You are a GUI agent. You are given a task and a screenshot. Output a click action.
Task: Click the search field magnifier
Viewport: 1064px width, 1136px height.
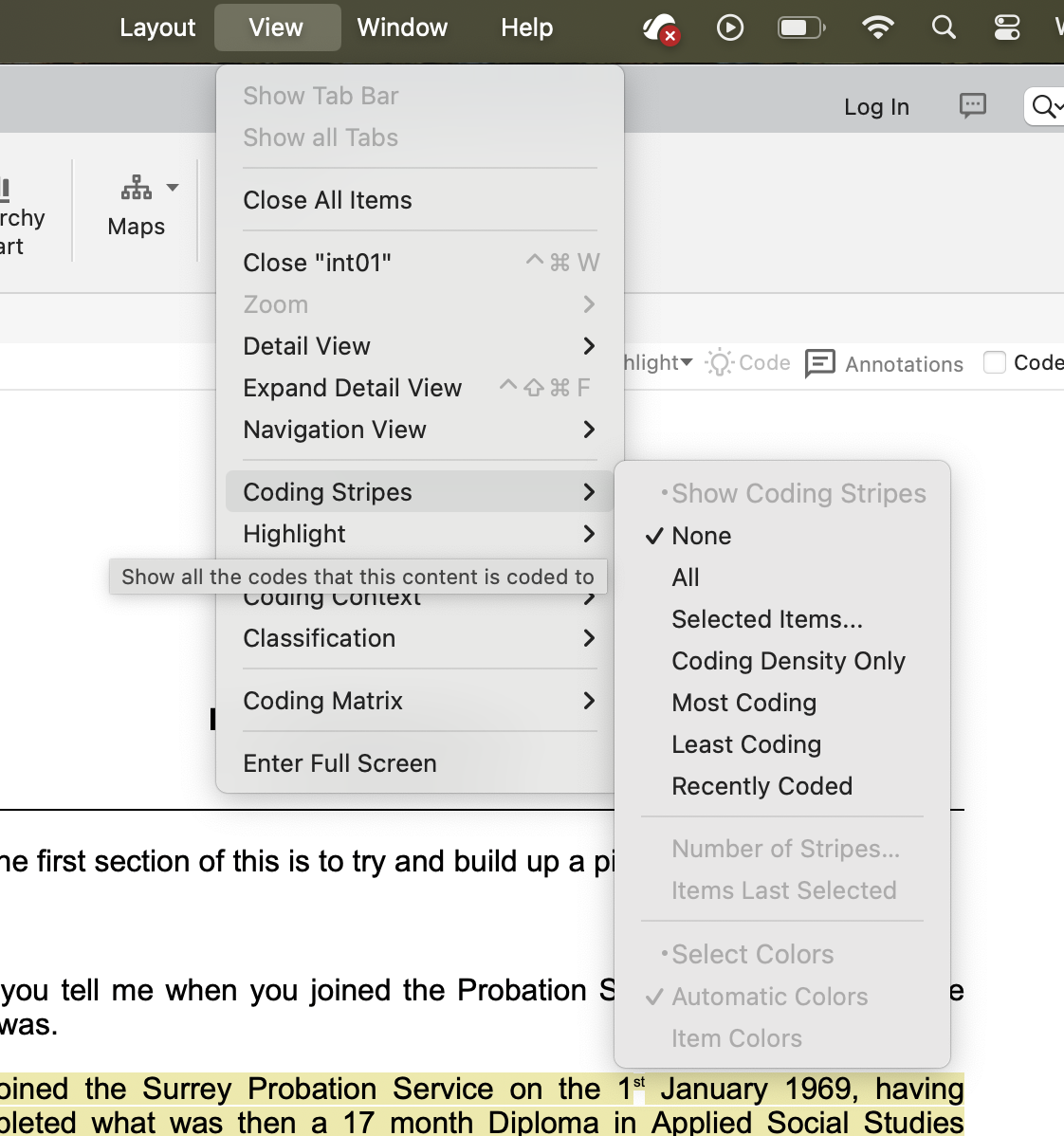tap(1043, 106)
